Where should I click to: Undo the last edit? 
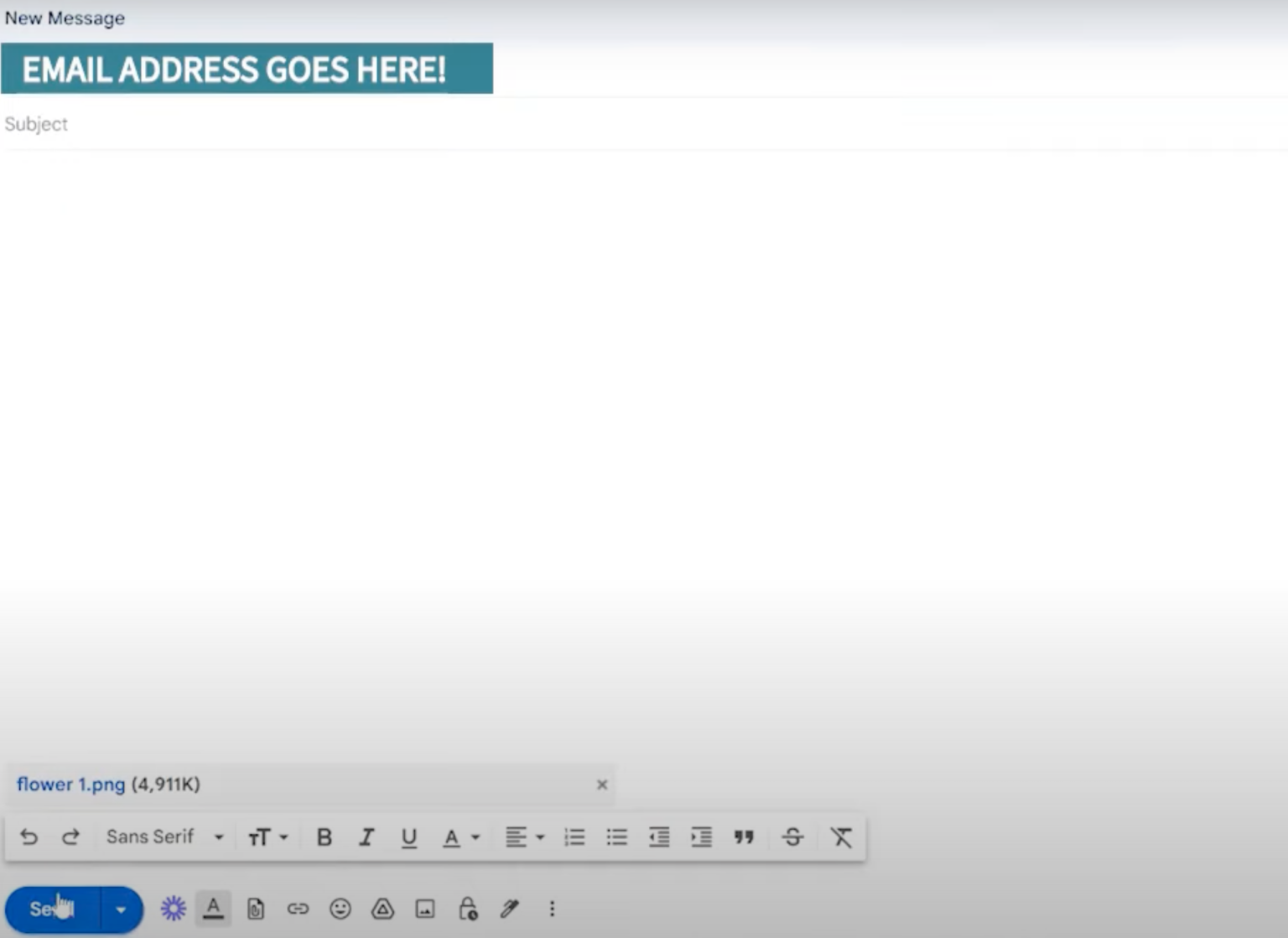29,836
